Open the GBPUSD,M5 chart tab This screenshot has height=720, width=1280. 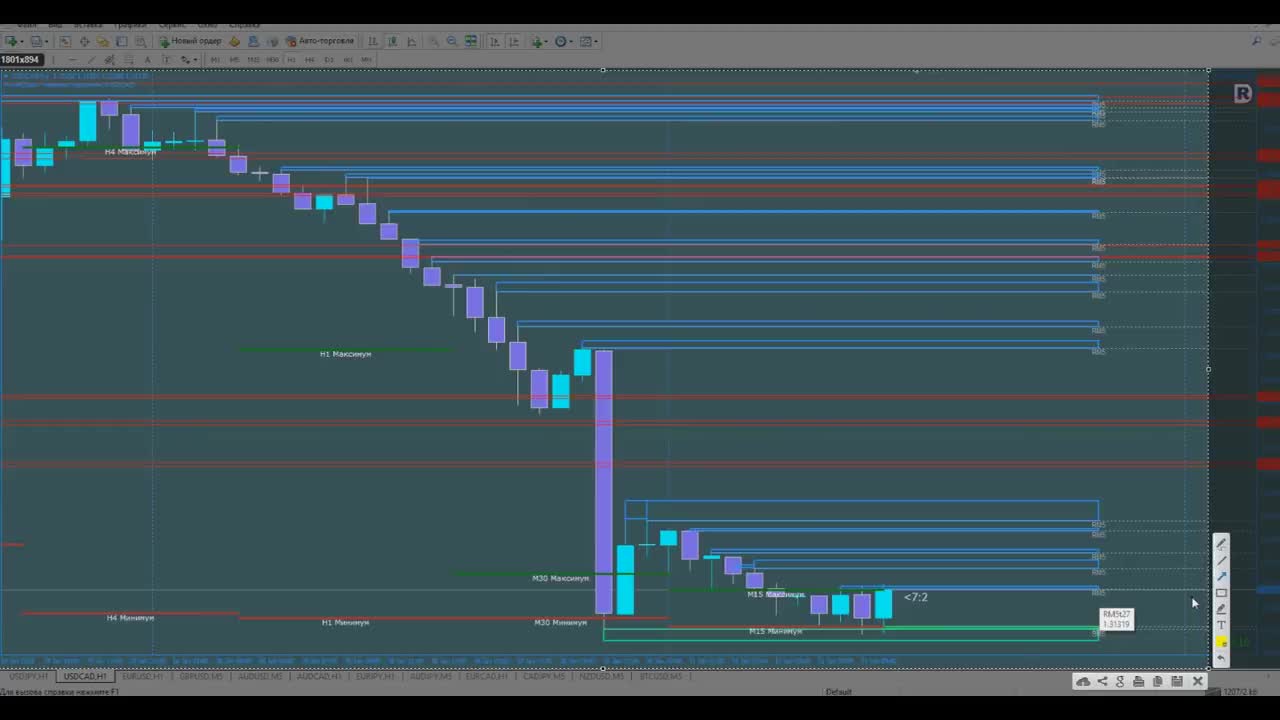[201, 676]
